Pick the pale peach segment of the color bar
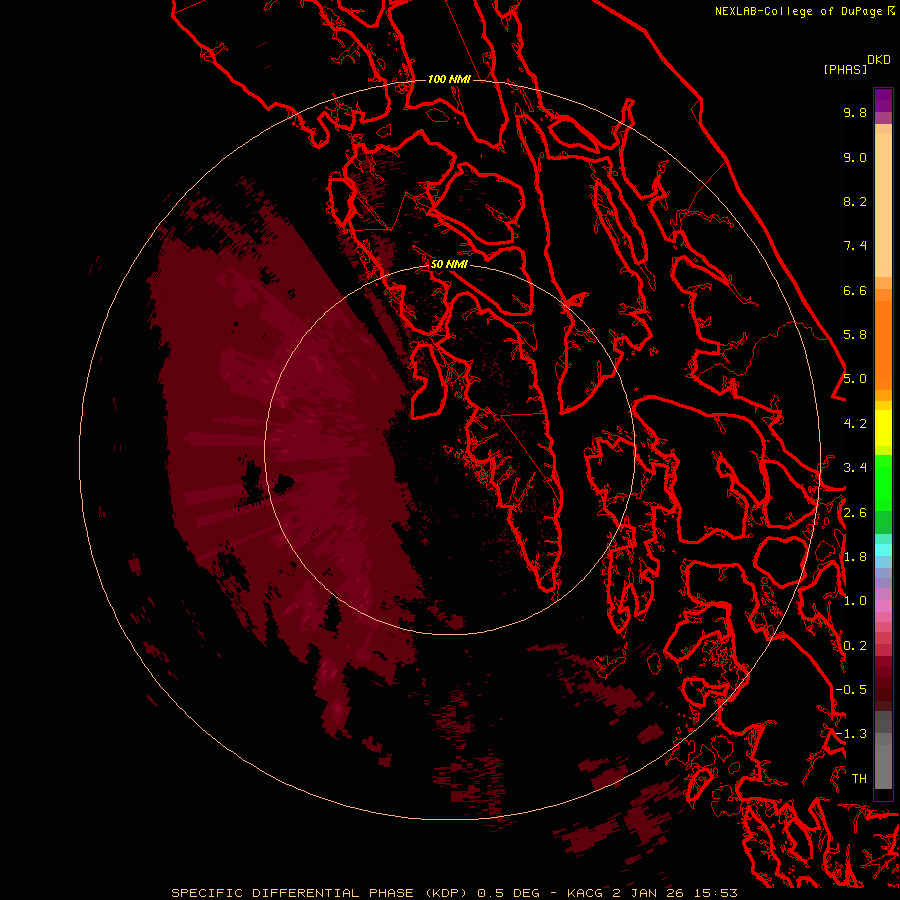The height and width of the screenshot is (900, 900). click(883, 205)
